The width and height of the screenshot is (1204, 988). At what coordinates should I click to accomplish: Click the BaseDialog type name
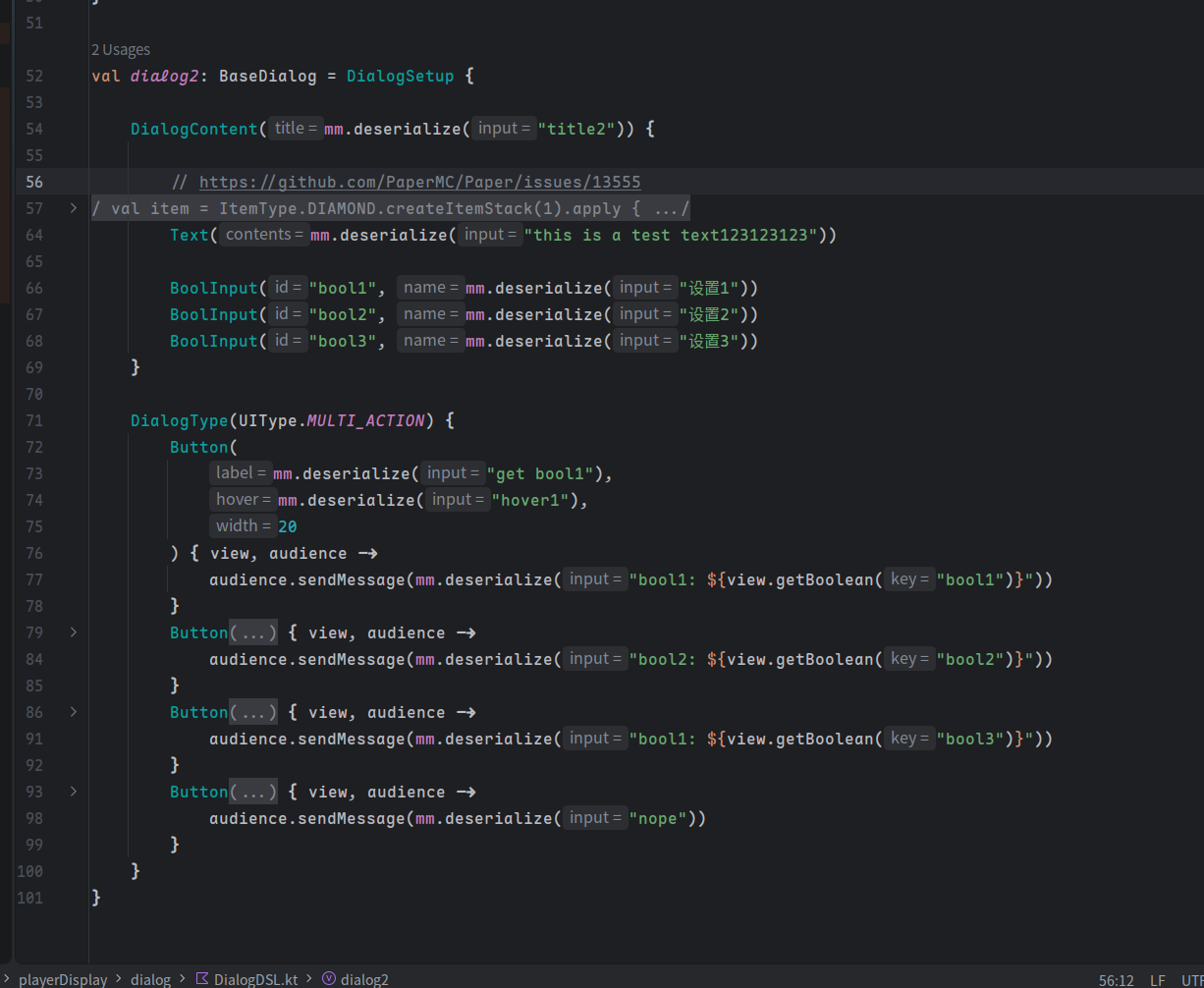click(268, 76)
